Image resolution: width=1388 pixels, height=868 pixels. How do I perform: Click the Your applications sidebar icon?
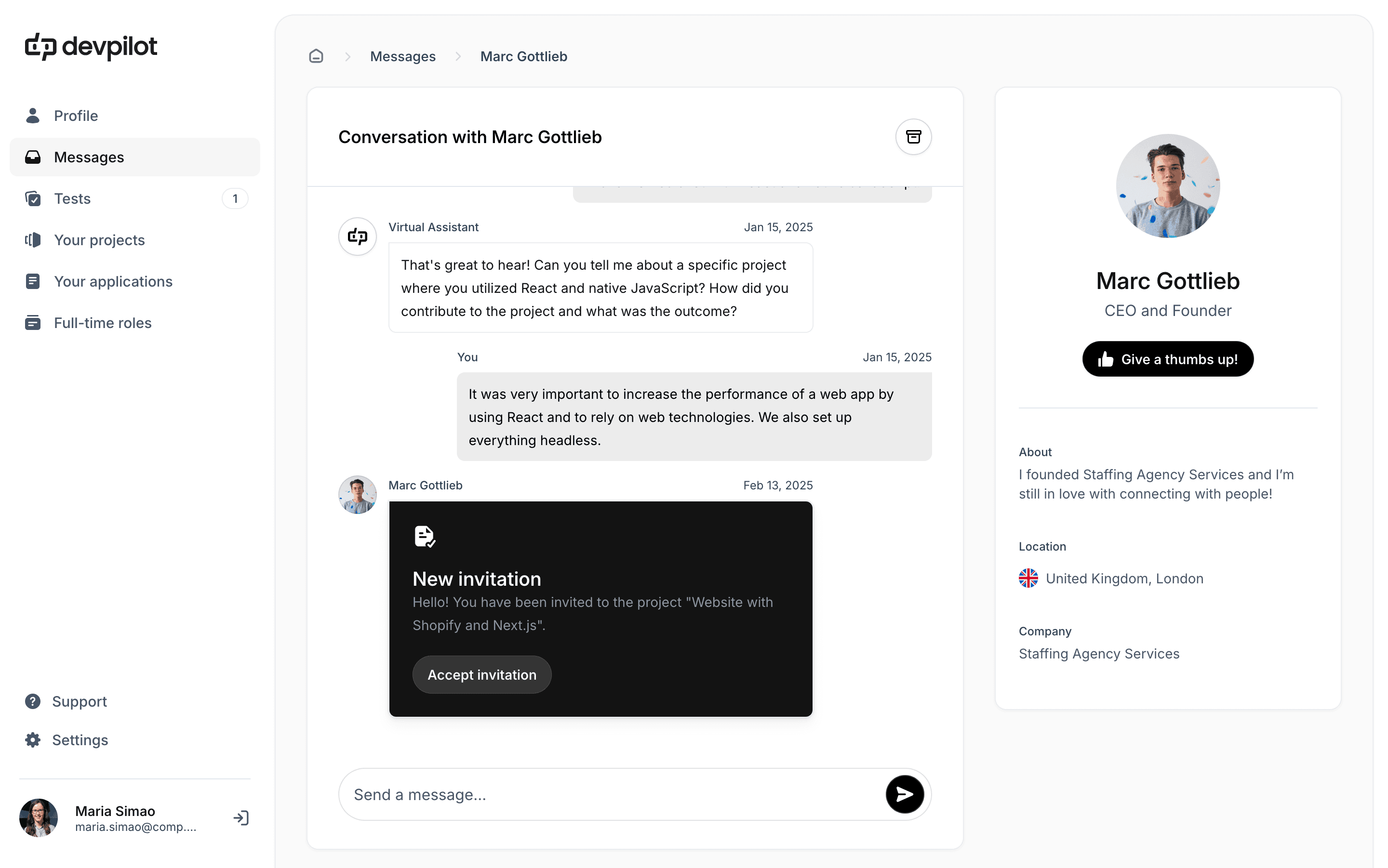click(32, 281)
